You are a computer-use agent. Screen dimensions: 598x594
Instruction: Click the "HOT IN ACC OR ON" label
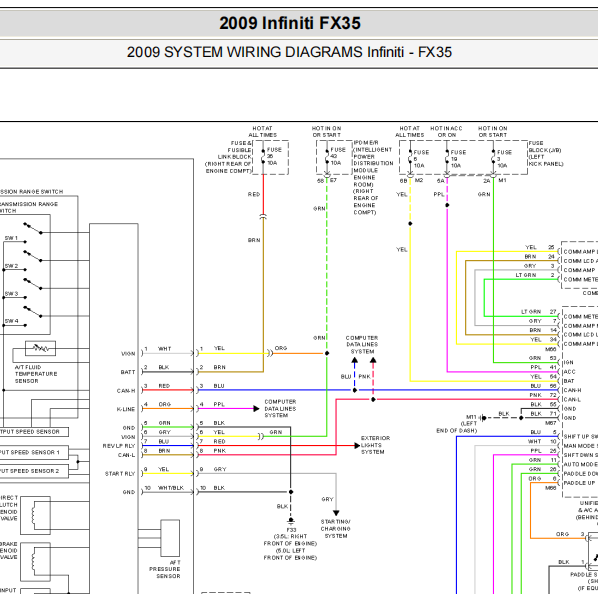446,132
